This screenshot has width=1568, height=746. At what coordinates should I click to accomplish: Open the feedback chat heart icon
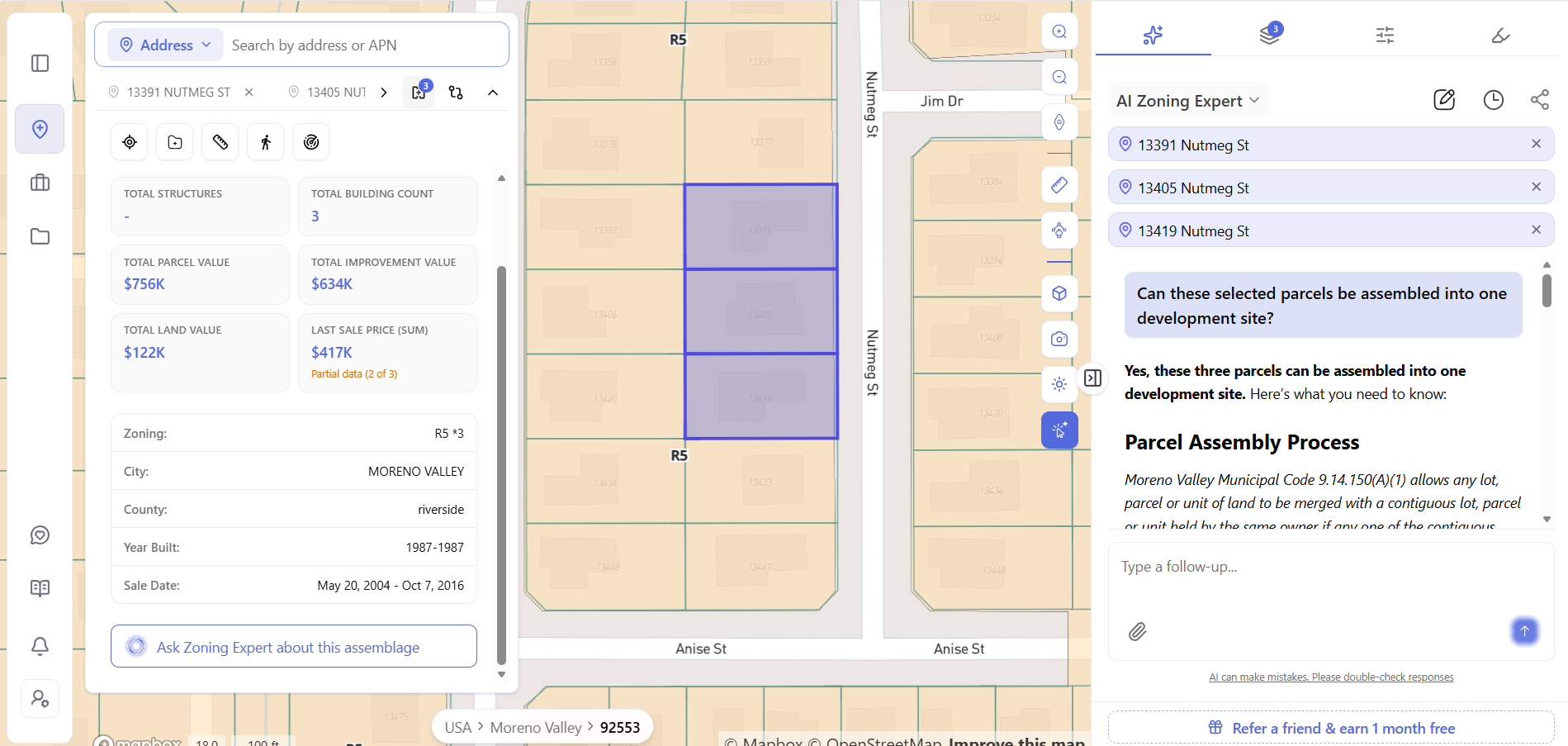coord(40,535)
